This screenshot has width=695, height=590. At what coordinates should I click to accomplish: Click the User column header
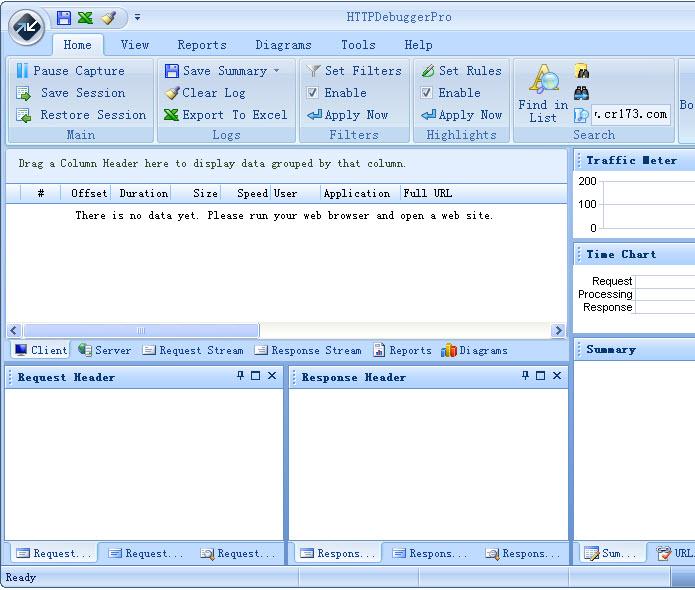[296, 193]
